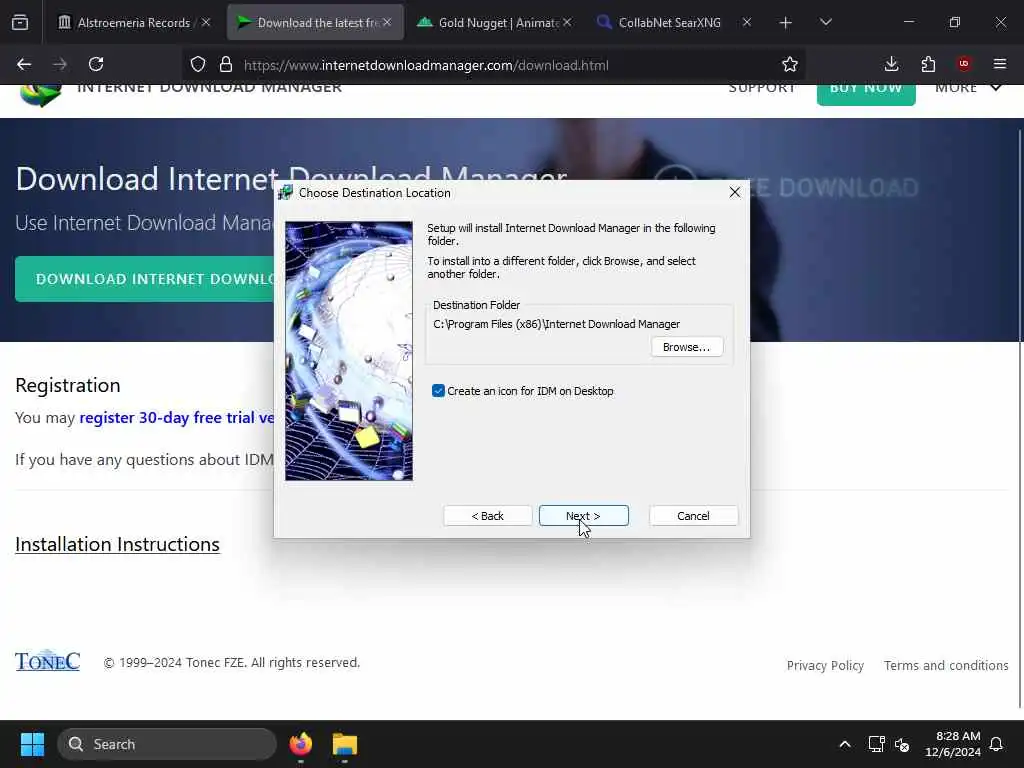Close the Alstroemeria Records tab

(x=206, y=22)
